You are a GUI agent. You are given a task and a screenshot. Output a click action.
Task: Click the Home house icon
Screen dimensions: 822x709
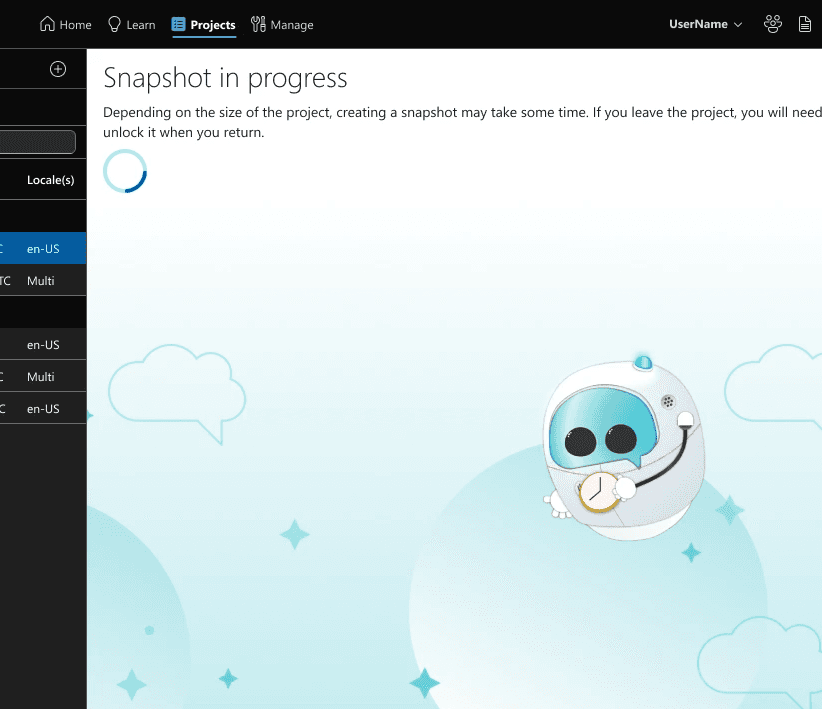click(47, 24)
